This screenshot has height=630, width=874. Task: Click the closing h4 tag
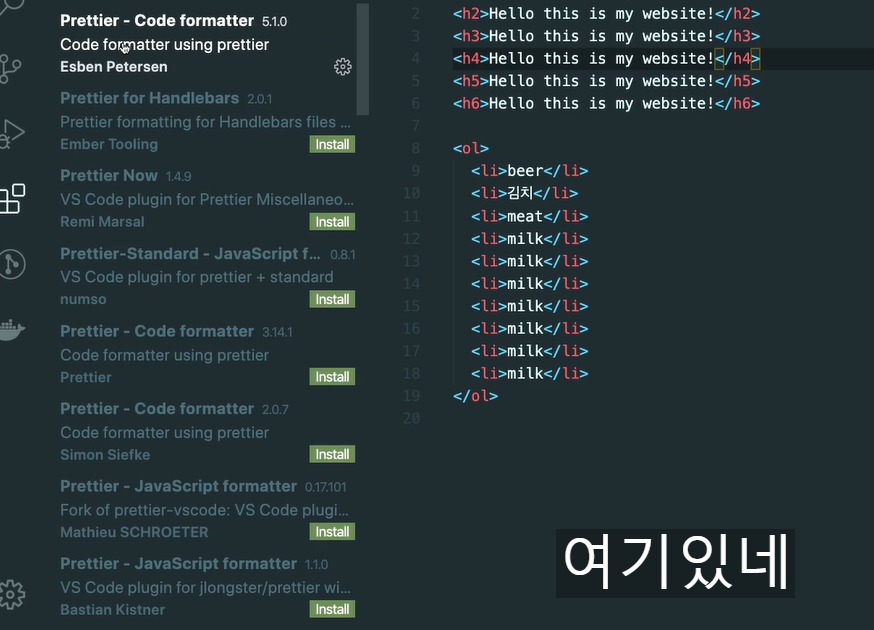(737, 59)
